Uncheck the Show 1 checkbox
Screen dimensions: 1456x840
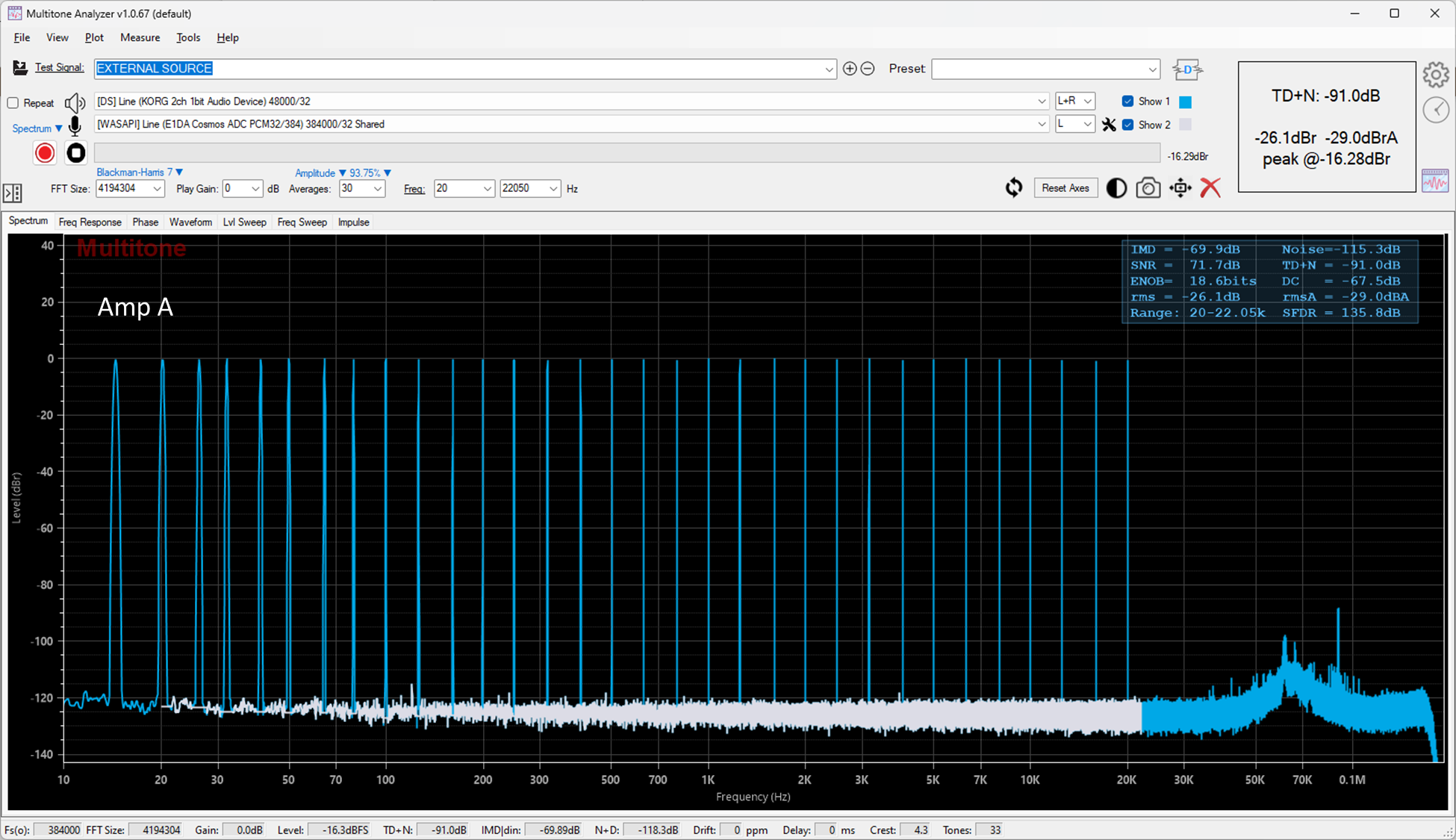(1127, 102)
